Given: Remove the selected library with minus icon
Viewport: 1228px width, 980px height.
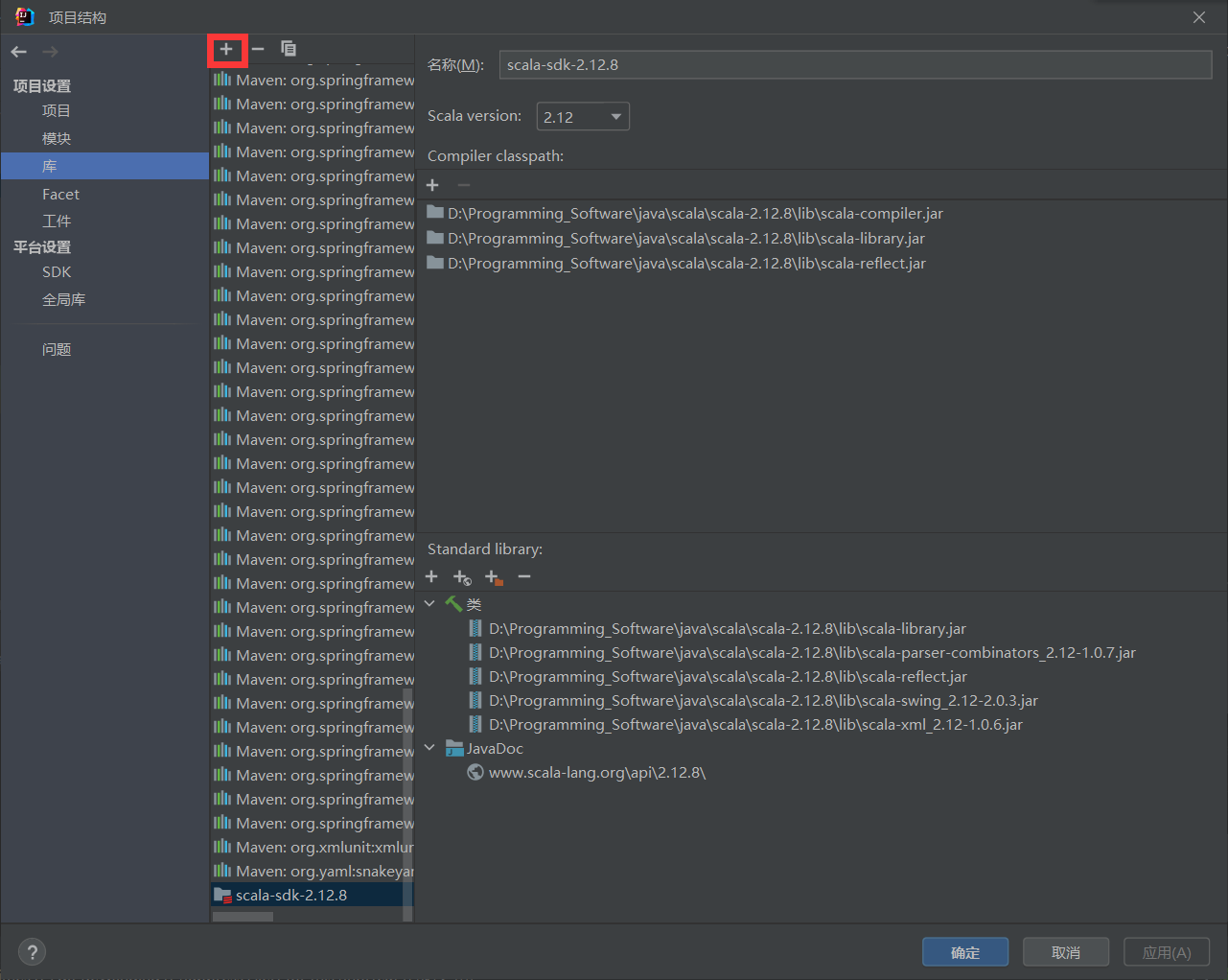Looking at the screenshot, I should [258, 49].
